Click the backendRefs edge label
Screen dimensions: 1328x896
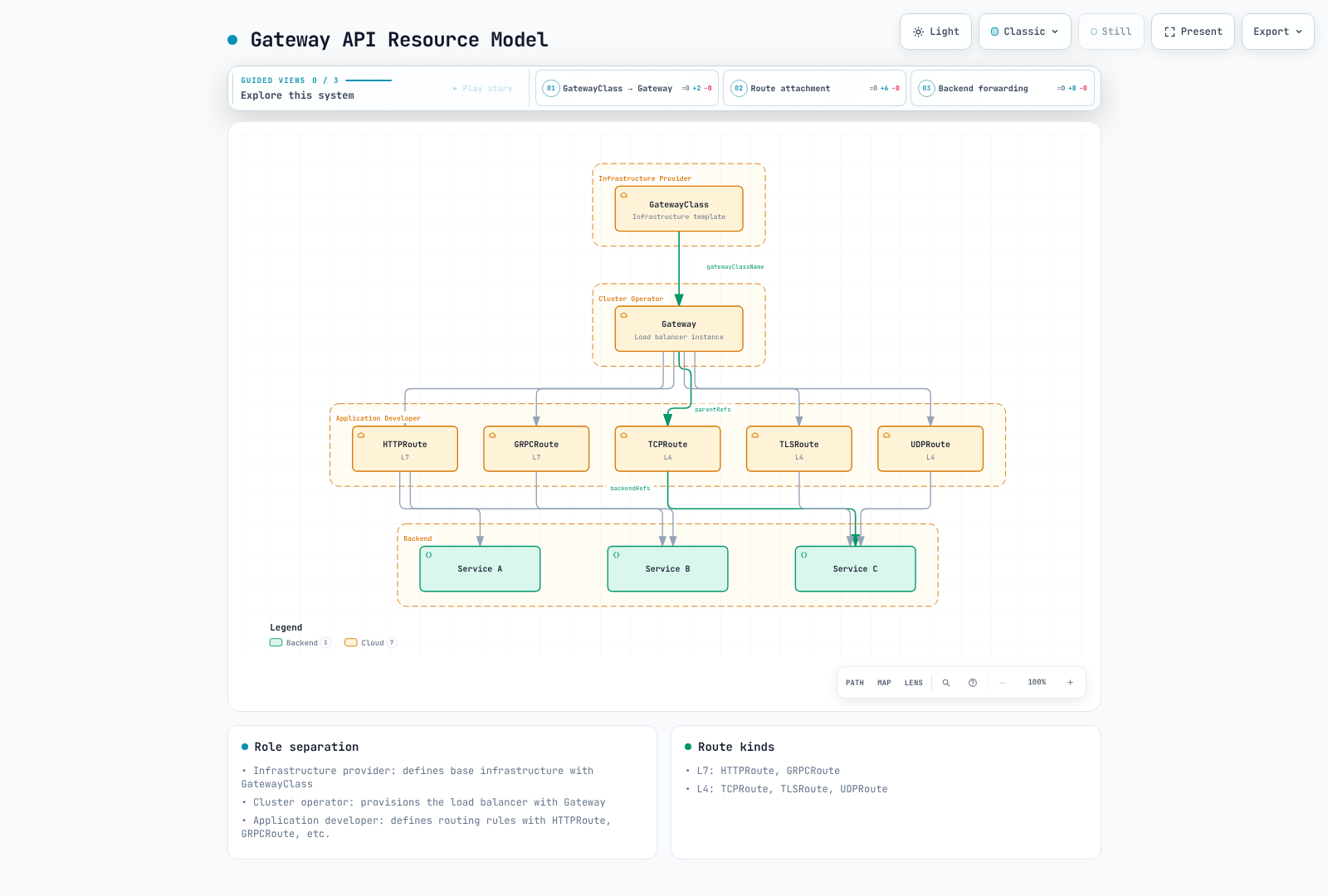coord(630,489)
